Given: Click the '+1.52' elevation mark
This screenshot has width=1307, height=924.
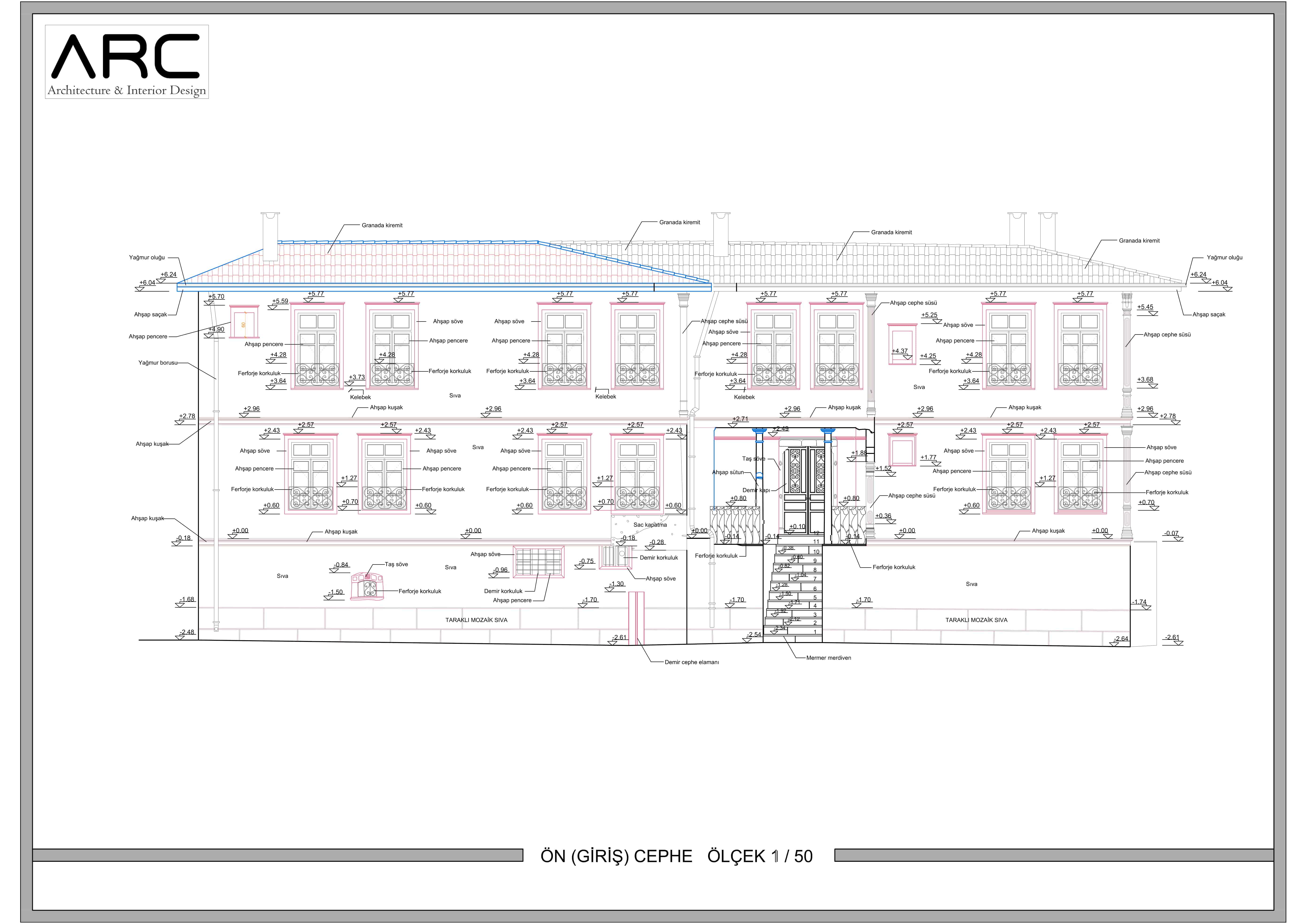Looking at the screenshot, I should click(x=883, y=468).
